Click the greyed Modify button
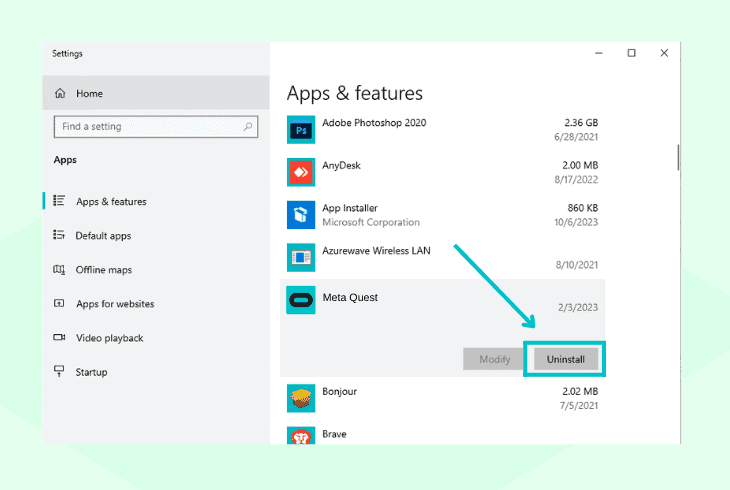730x490 pixels. point(494,359)
